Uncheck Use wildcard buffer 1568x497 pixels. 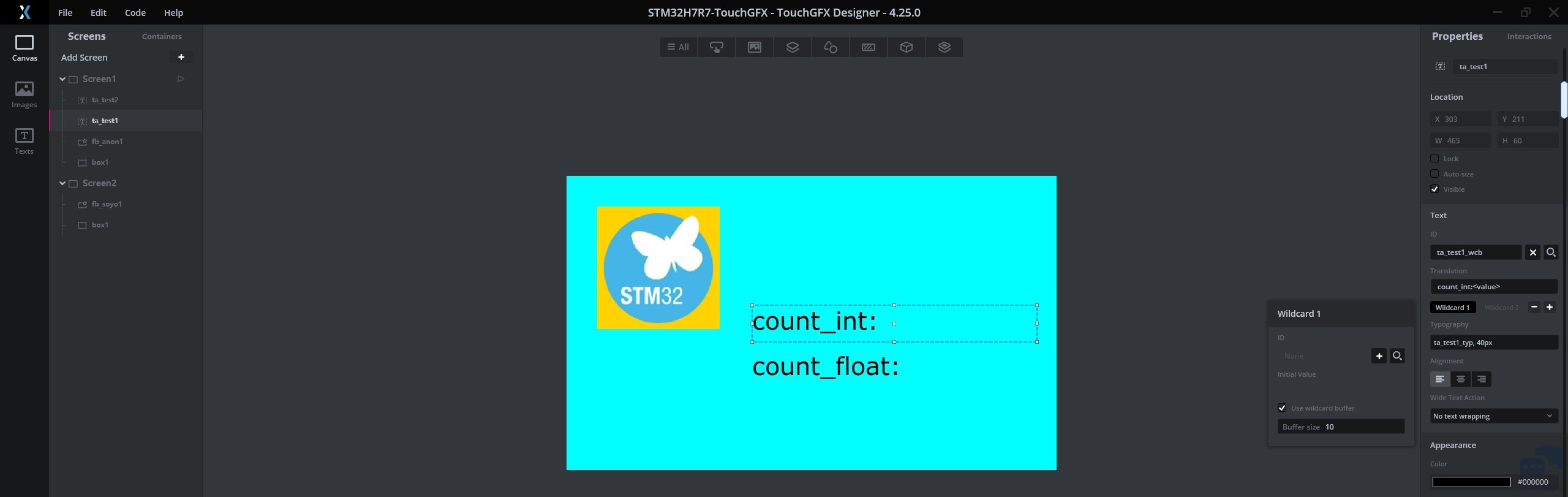click(x=1282, y=408)
